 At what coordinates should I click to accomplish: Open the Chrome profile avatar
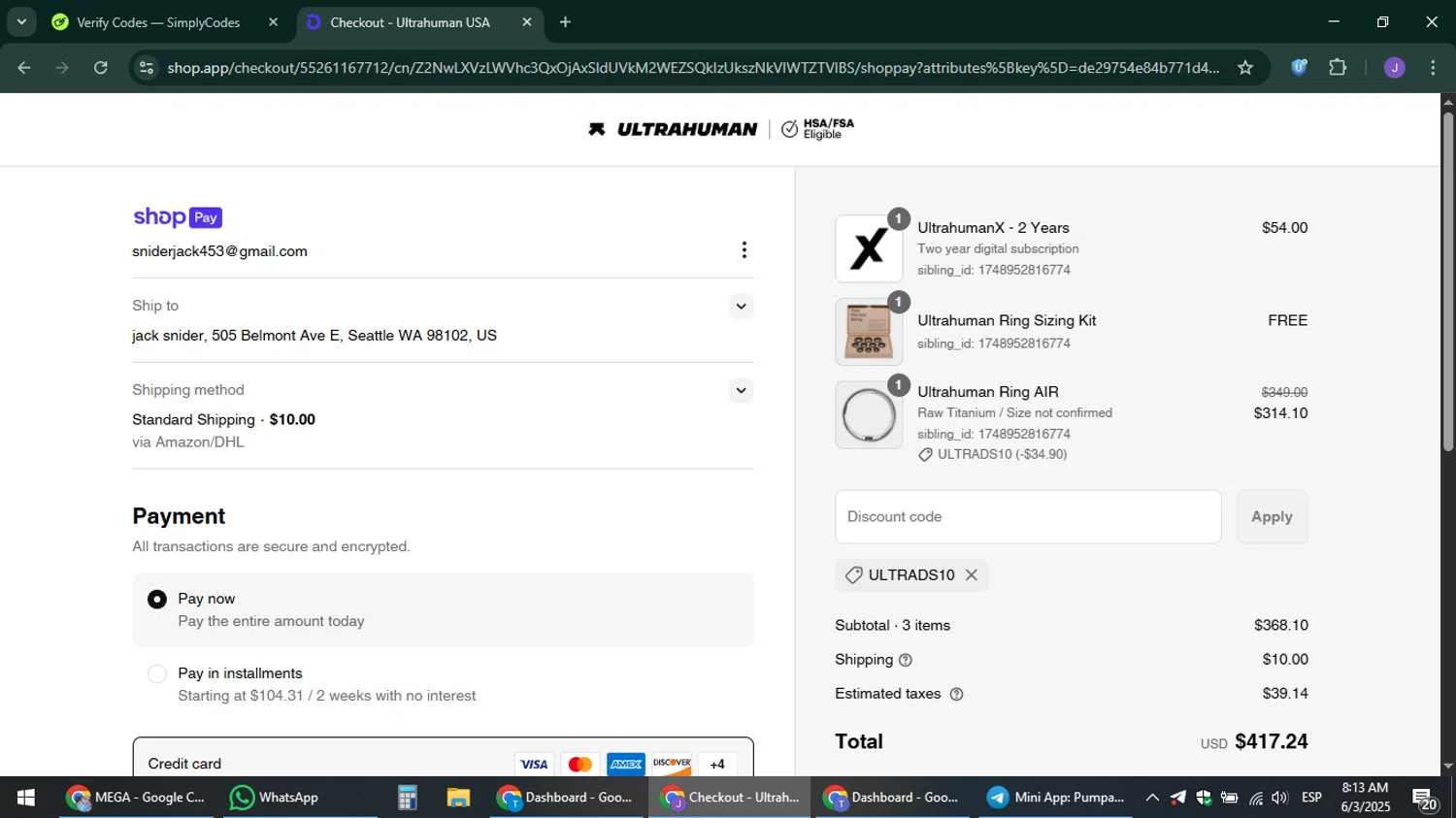pos(1394,68)
